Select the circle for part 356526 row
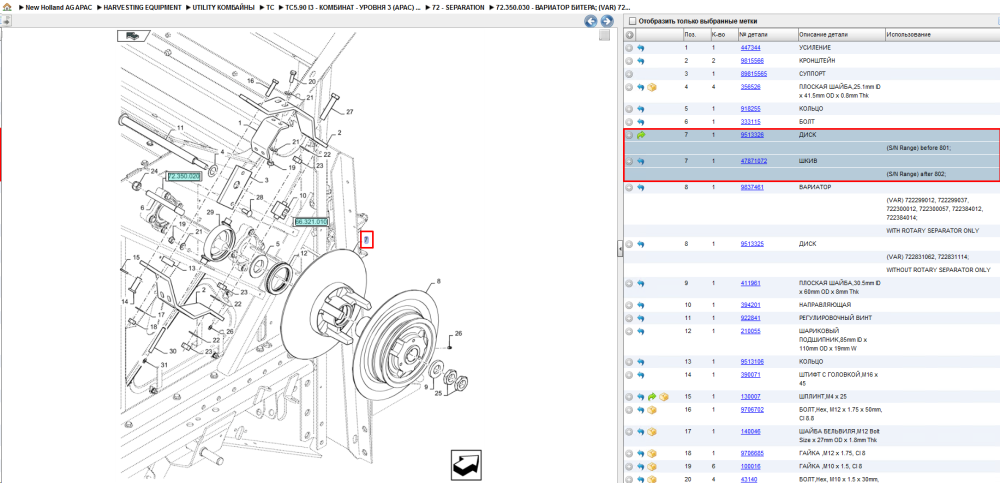 (629, 87)
